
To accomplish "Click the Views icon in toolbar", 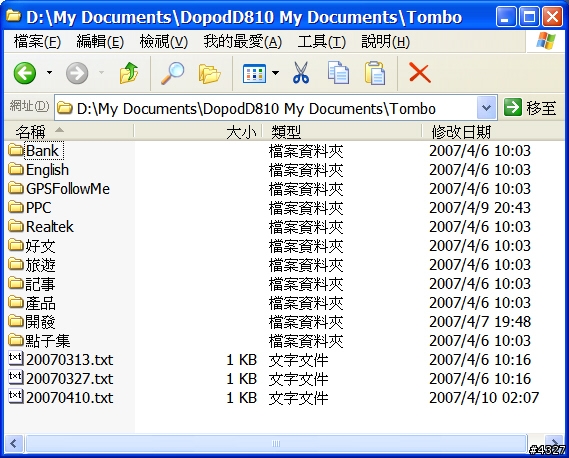I will (254, 74).
